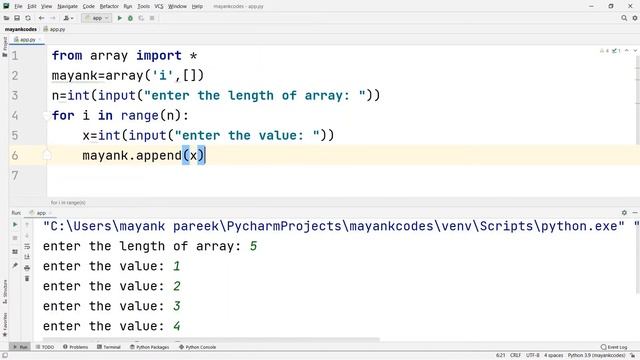The image size is (640, 360).
Task: Open the VCS menu
Action: 159,6
